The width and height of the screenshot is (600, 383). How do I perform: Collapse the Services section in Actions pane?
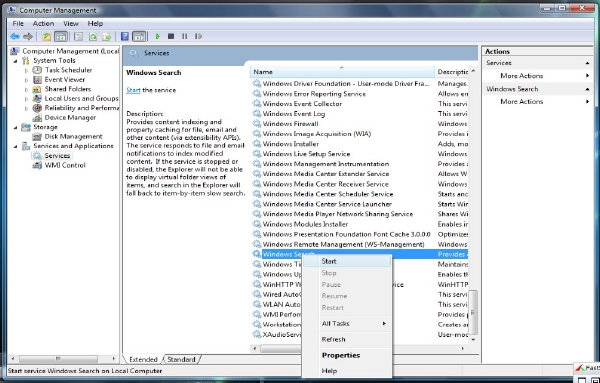pos(587,63)
